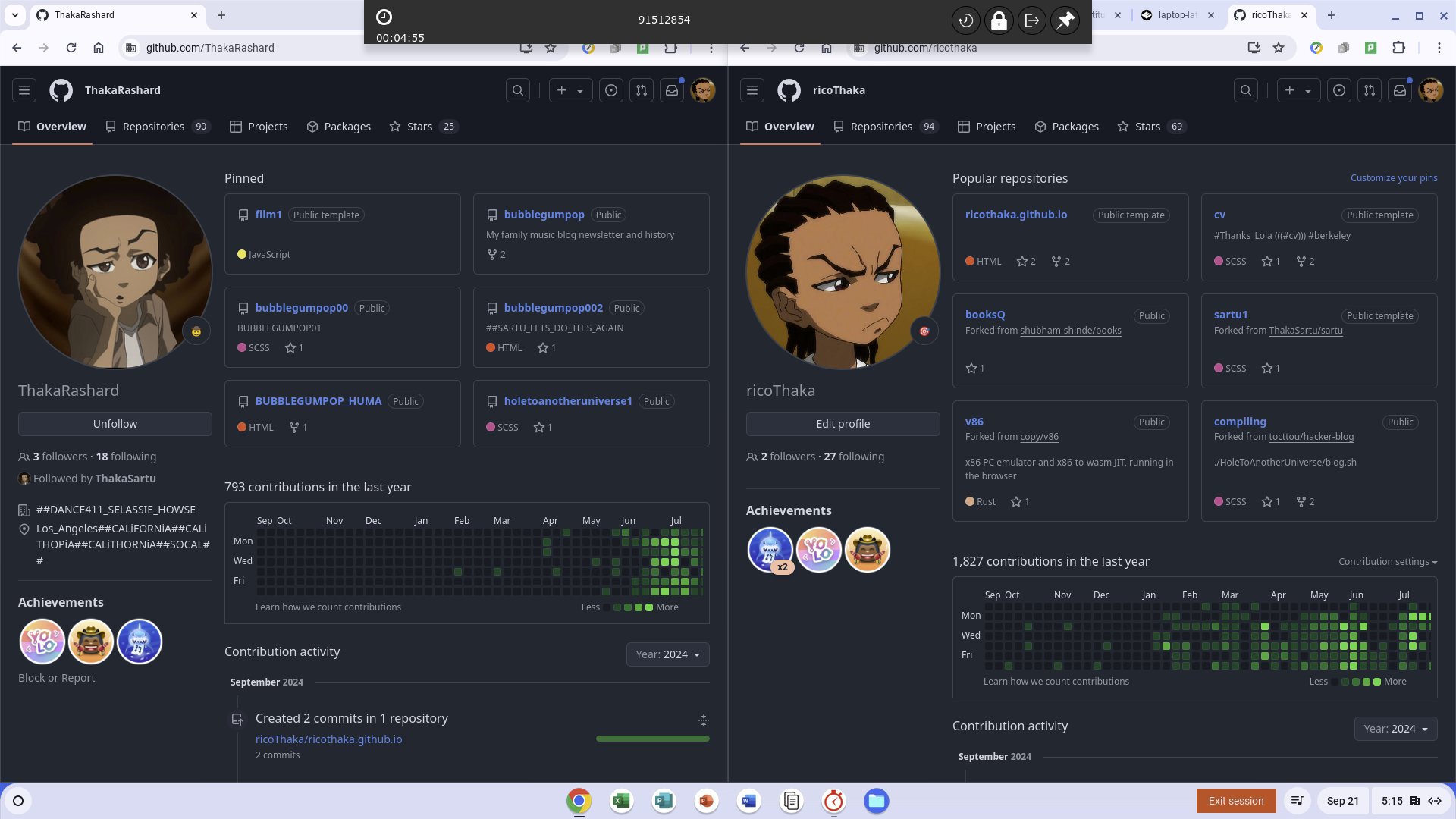
Task: Click GitHub logo in ricoThaka window
Action: click(789, 90)
